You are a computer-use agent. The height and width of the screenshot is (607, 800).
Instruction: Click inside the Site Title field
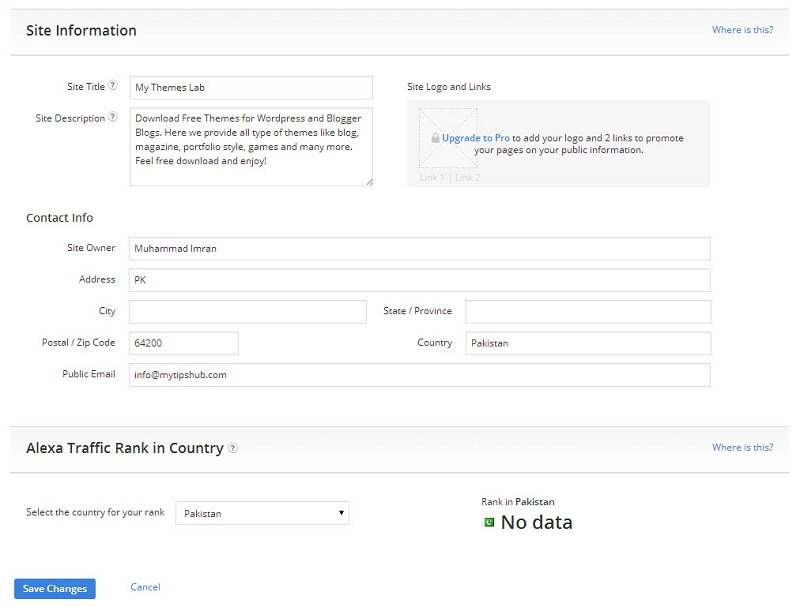click(x=250, y=88)
